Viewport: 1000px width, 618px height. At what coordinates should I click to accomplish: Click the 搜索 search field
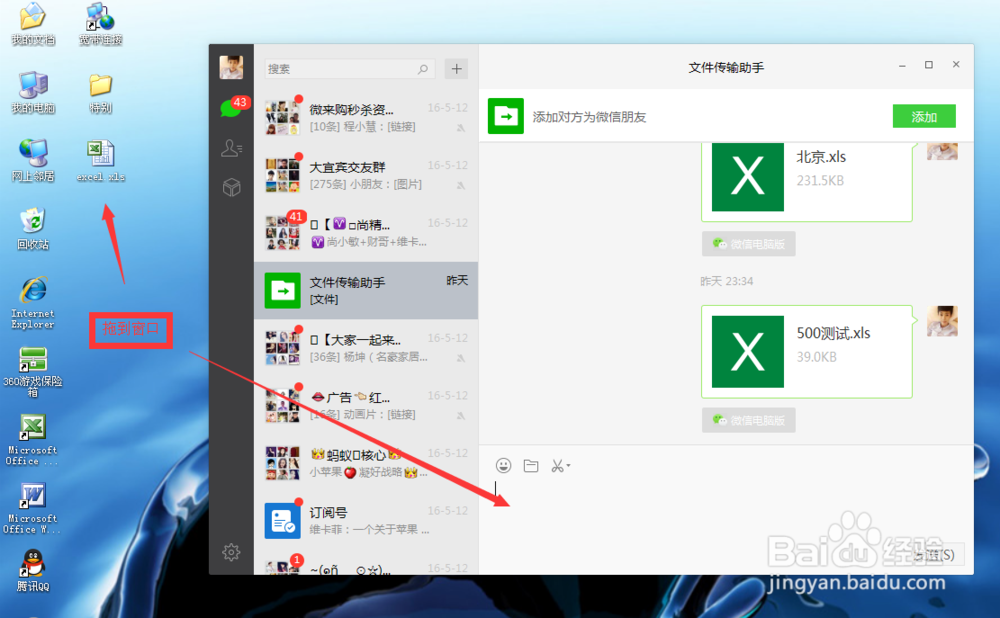(x=349, y=69)
